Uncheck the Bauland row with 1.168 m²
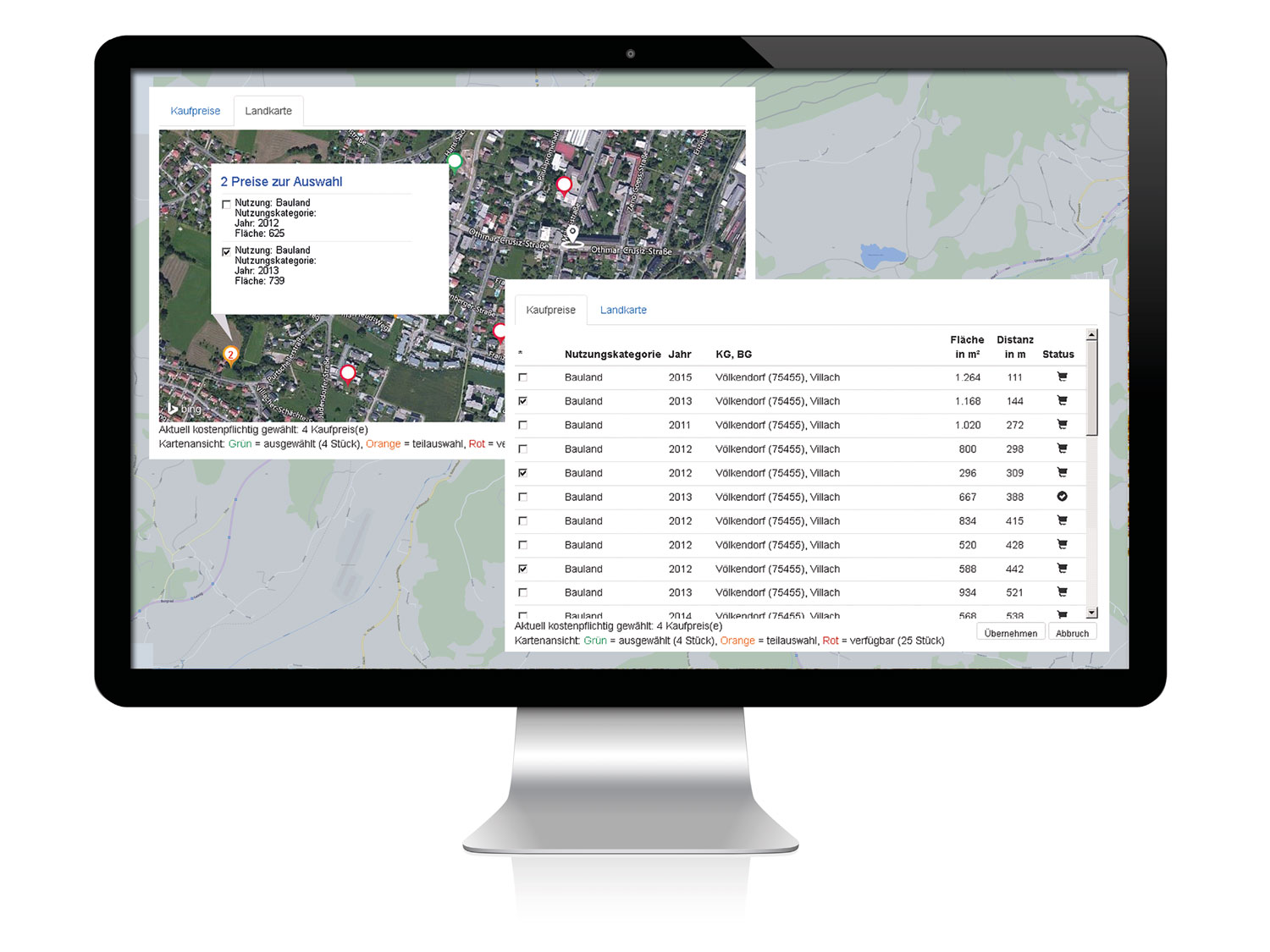The height and width of the screenshot is (952, 1270). [522, 401]
